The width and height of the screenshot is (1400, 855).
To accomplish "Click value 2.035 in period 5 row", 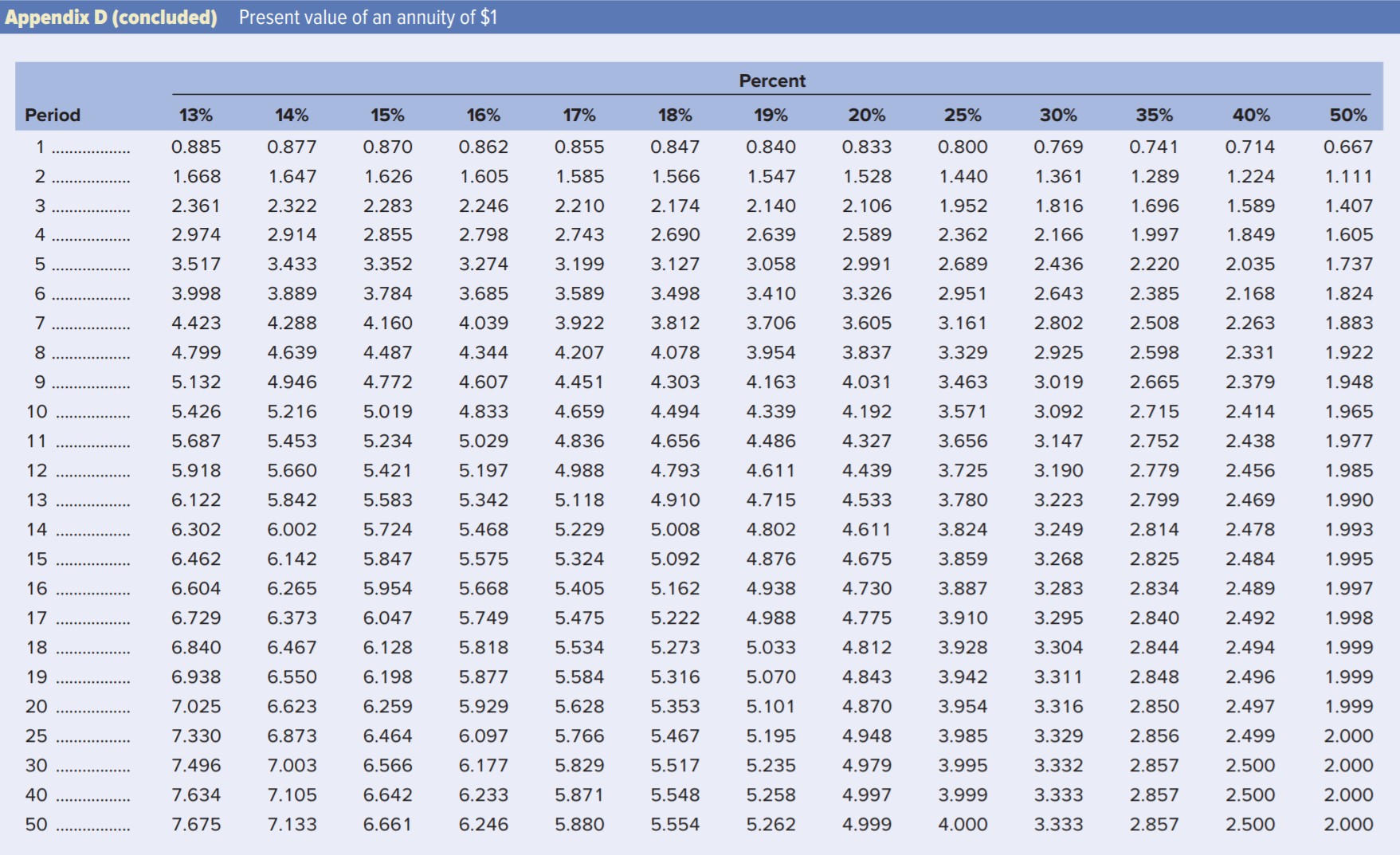I will pyautogui.click(x=1250, y=265).
